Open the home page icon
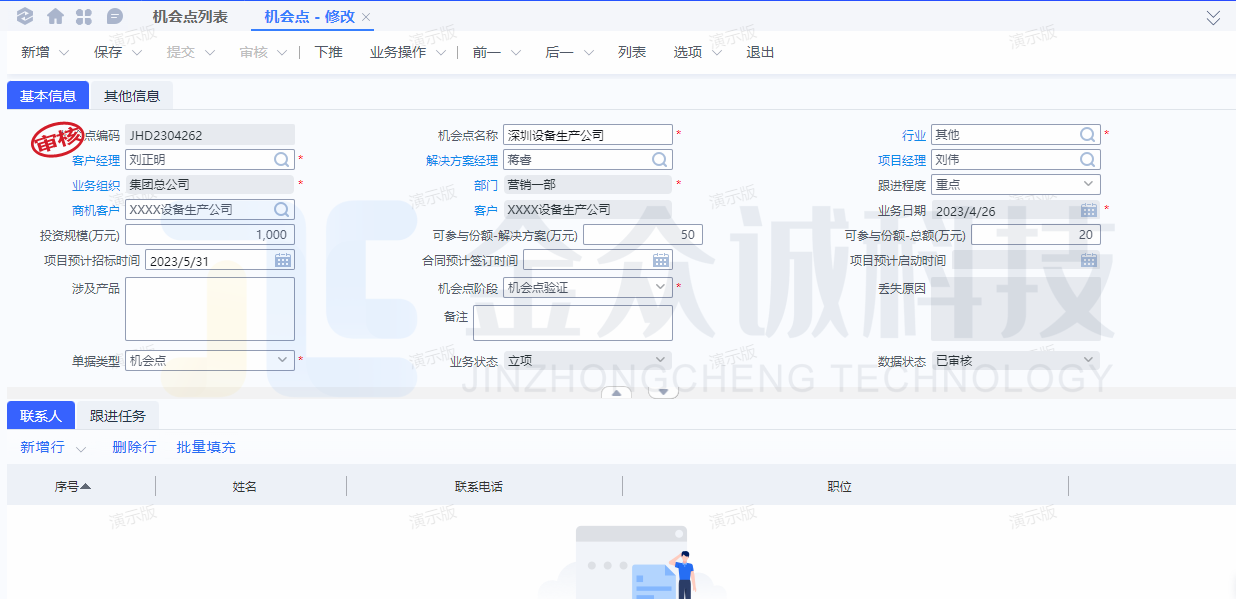 55,16
